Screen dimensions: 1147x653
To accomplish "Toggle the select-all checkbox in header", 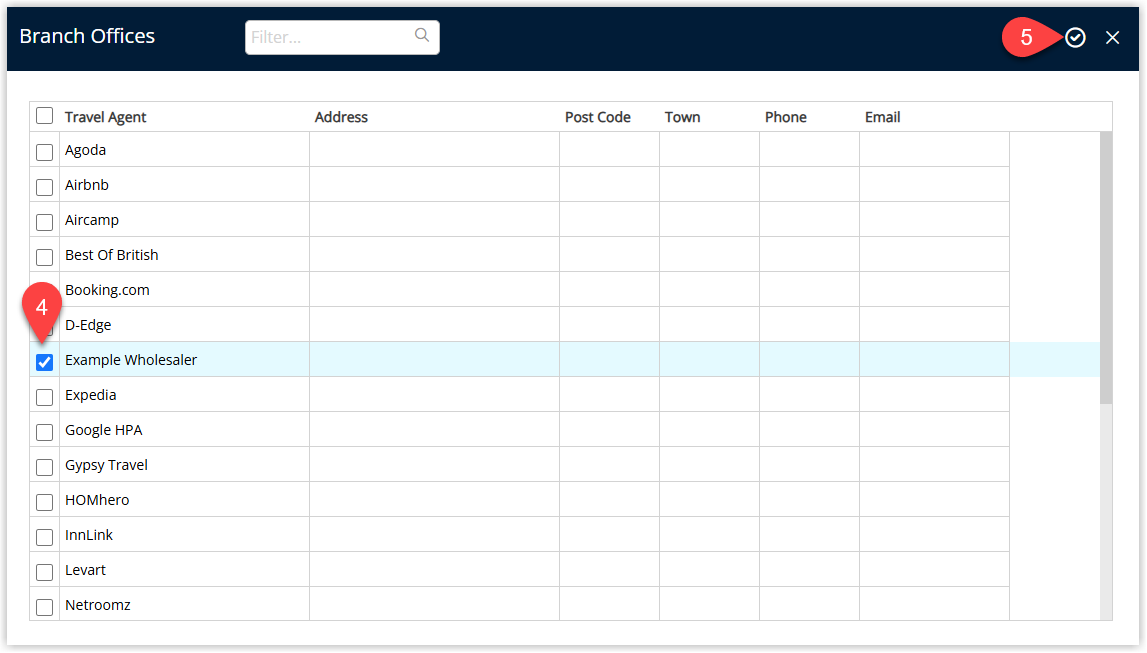I will (x=45, y=116).
